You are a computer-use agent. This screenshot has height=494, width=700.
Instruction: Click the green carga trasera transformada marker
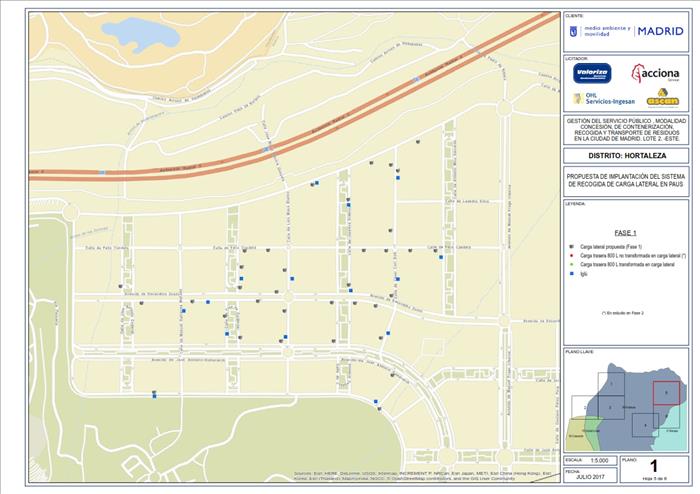(x=571, y=264)
